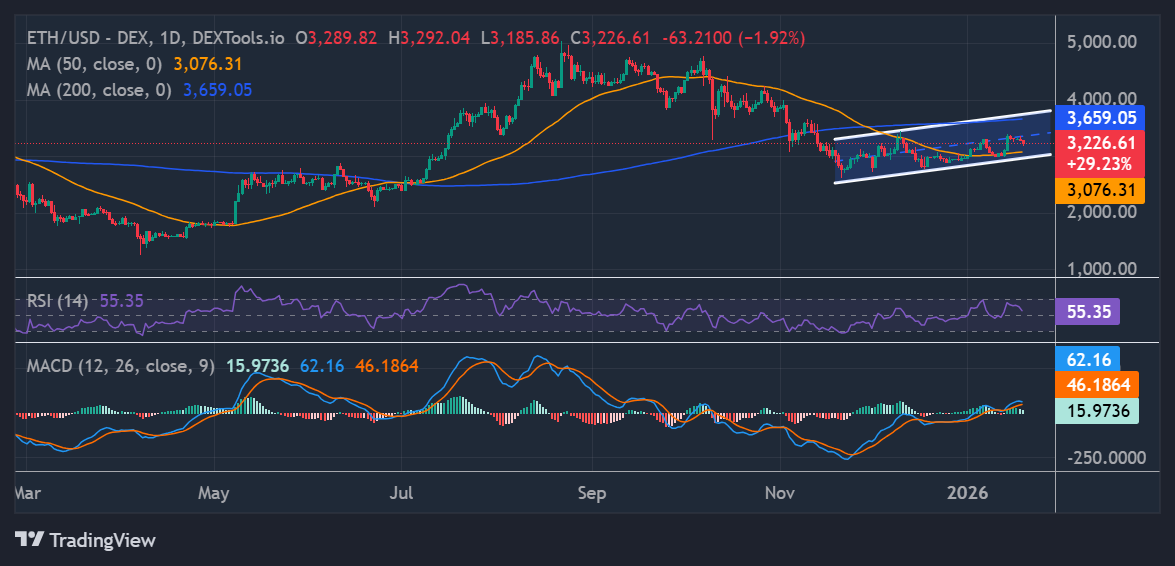
Task: Click the 5,000.00 price axis label
Action: click(x=1100, y=42)
